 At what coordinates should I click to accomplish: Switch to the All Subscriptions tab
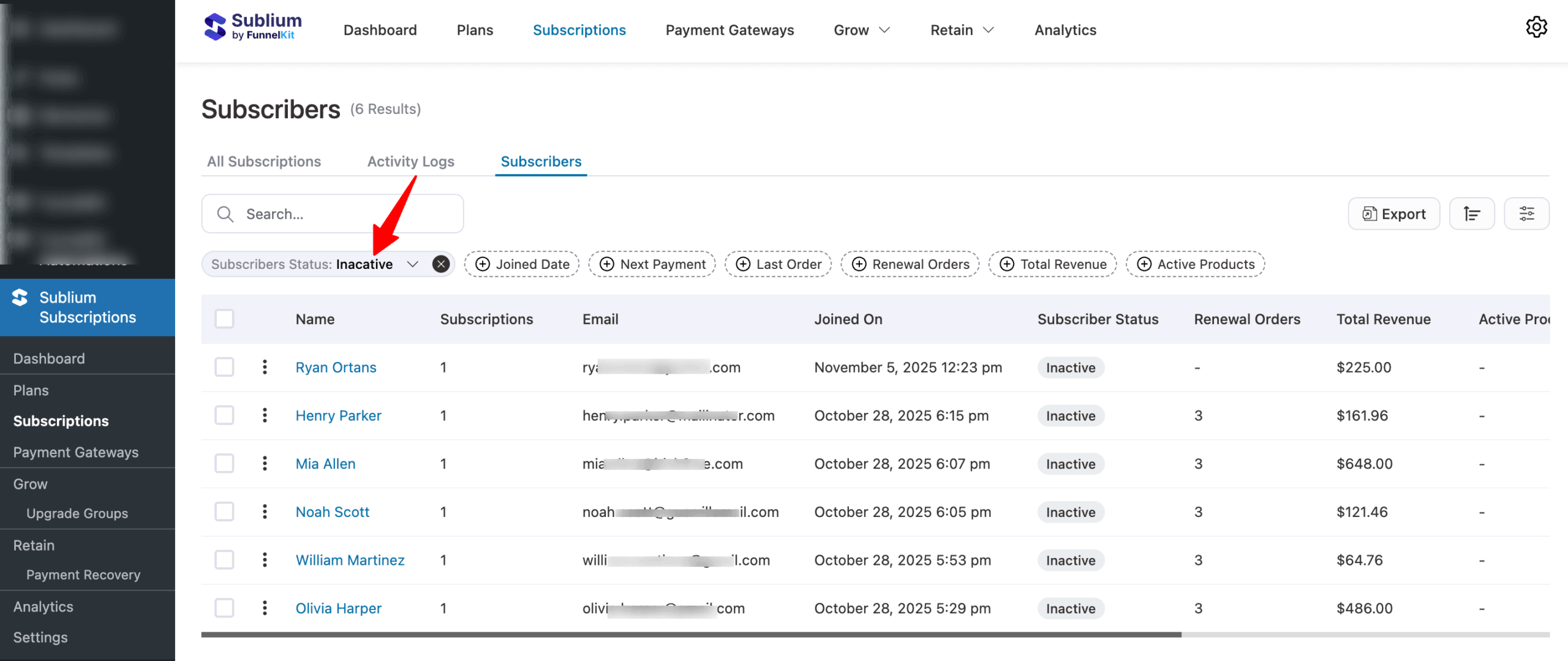pyautogui.click(x=264, y=161)
